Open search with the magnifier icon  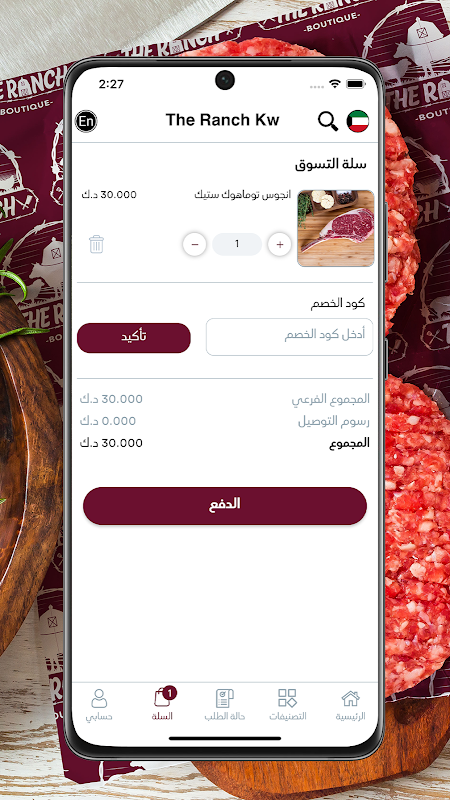(x=328, y=121)
